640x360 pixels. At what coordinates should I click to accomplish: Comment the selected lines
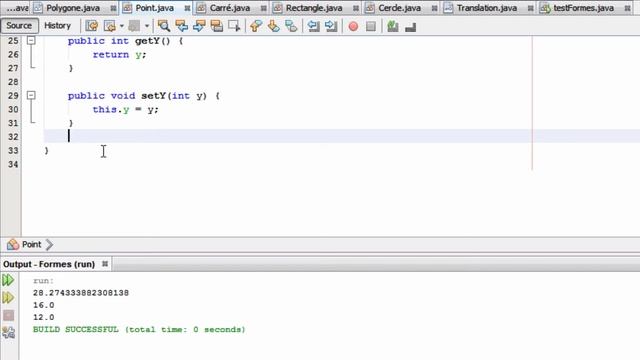pyautogui.click(x=393, y=26)
